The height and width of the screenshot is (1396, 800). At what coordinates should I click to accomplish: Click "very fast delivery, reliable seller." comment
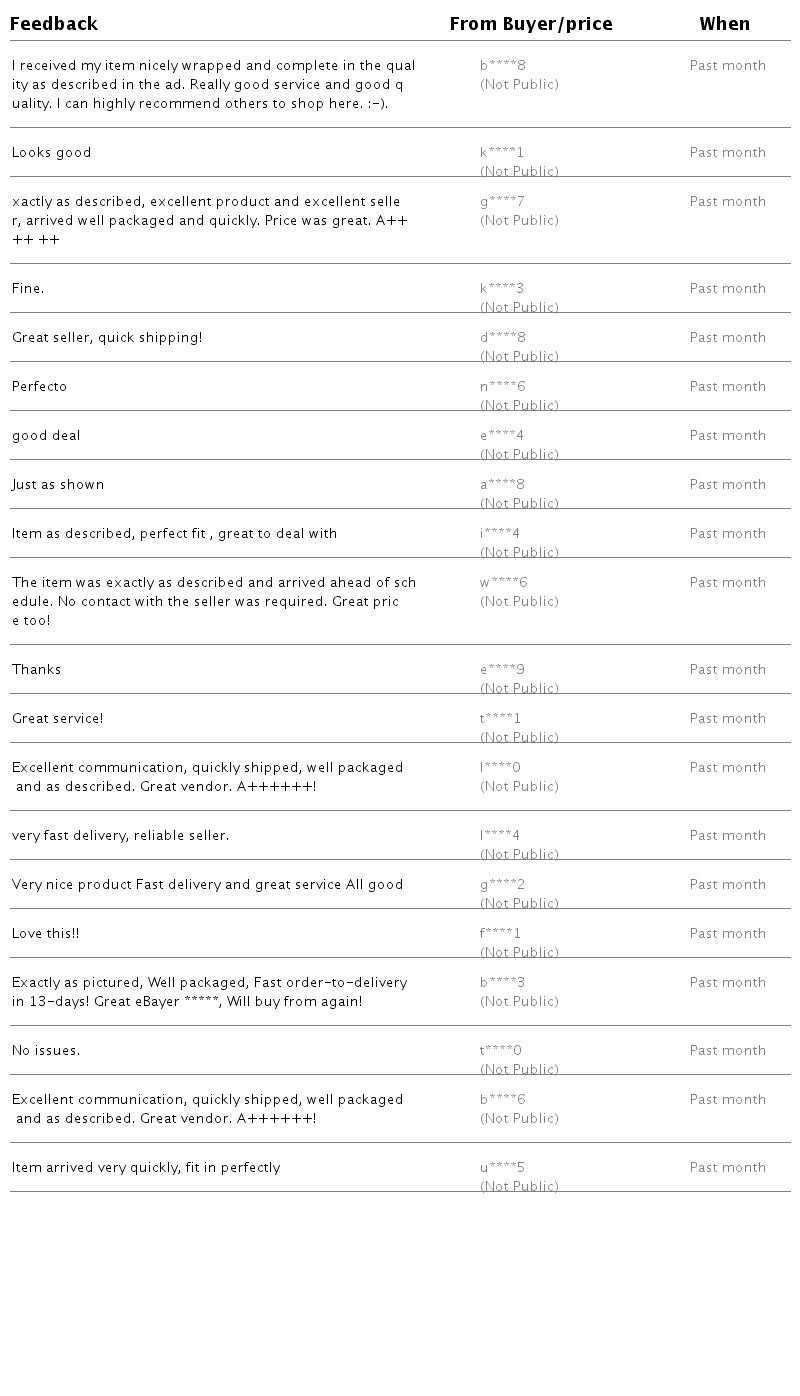[120, 836]
